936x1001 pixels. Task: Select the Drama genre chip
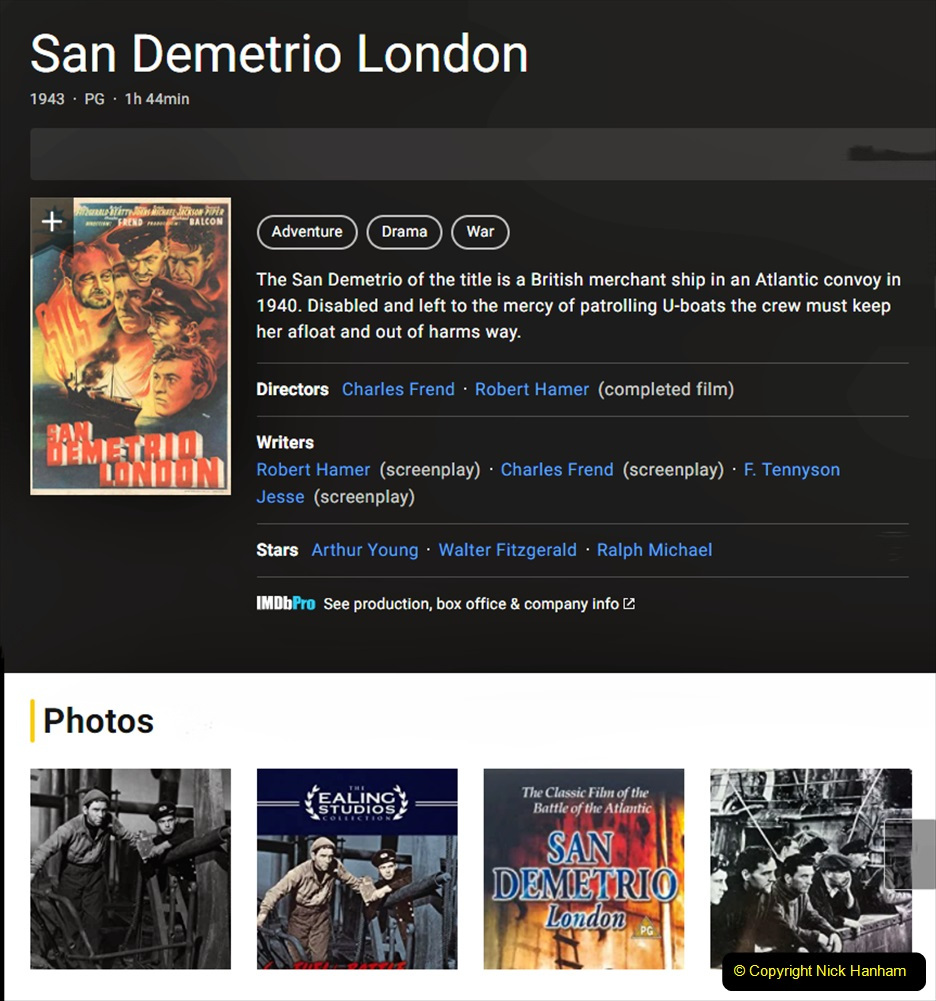point(404,232)
